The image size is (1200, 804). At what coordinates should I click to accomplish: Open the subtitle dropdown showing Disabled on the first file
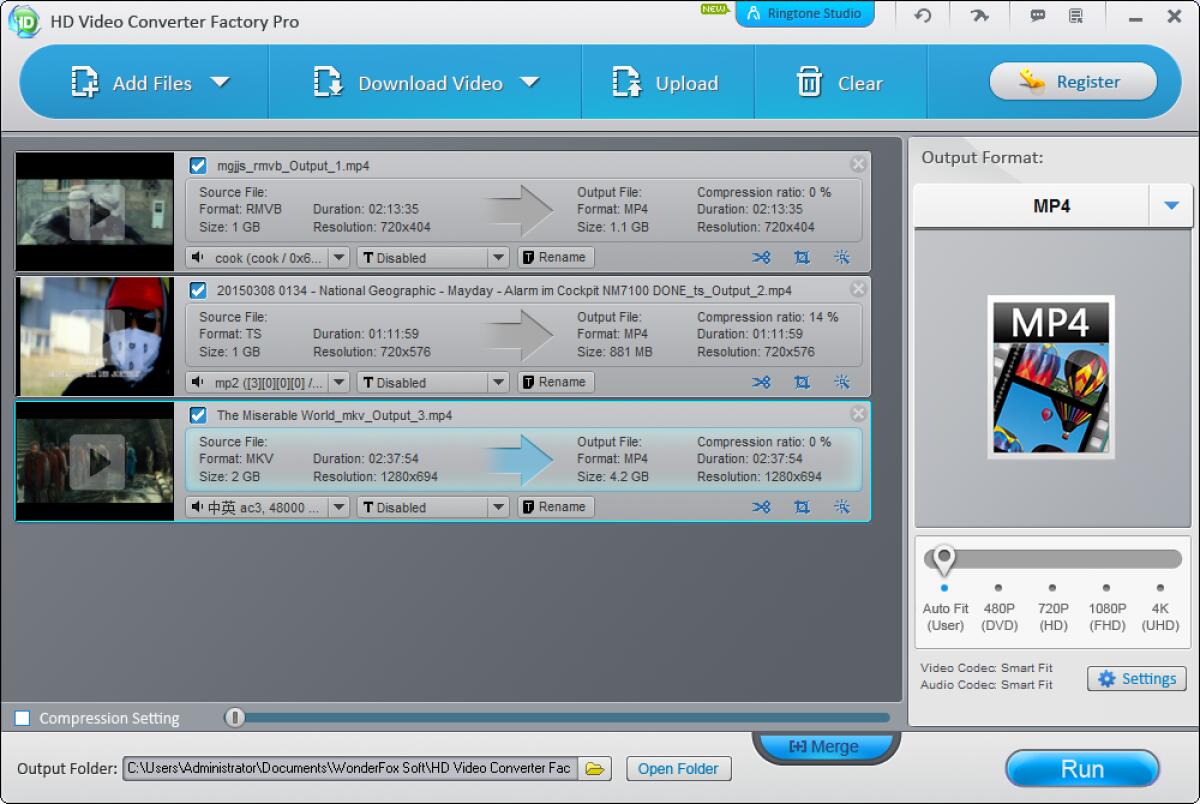point(500,257)
